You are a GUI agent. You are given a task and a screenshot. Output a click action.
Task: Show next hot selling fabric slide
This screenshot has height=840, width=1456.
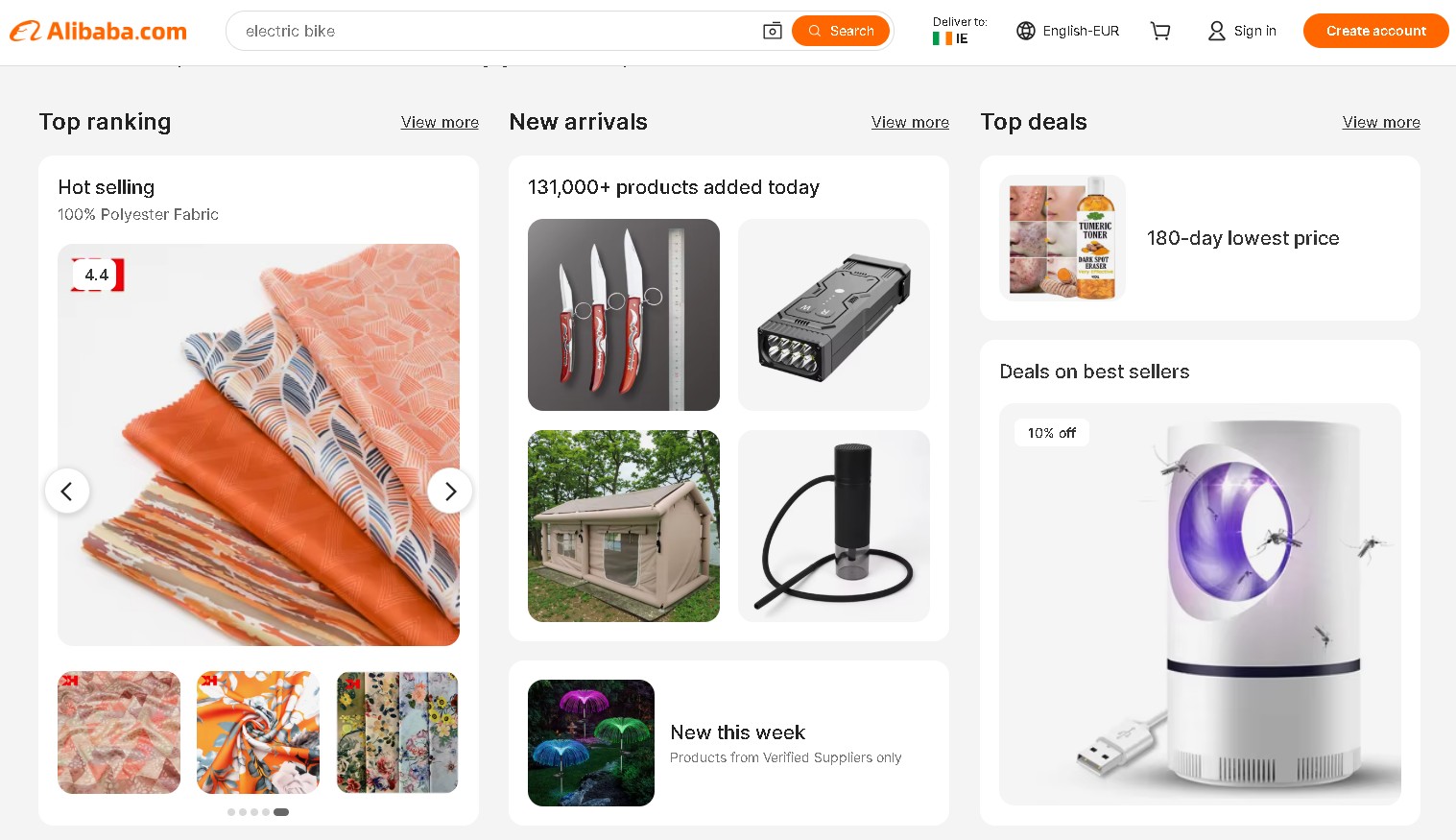[450, 491]
